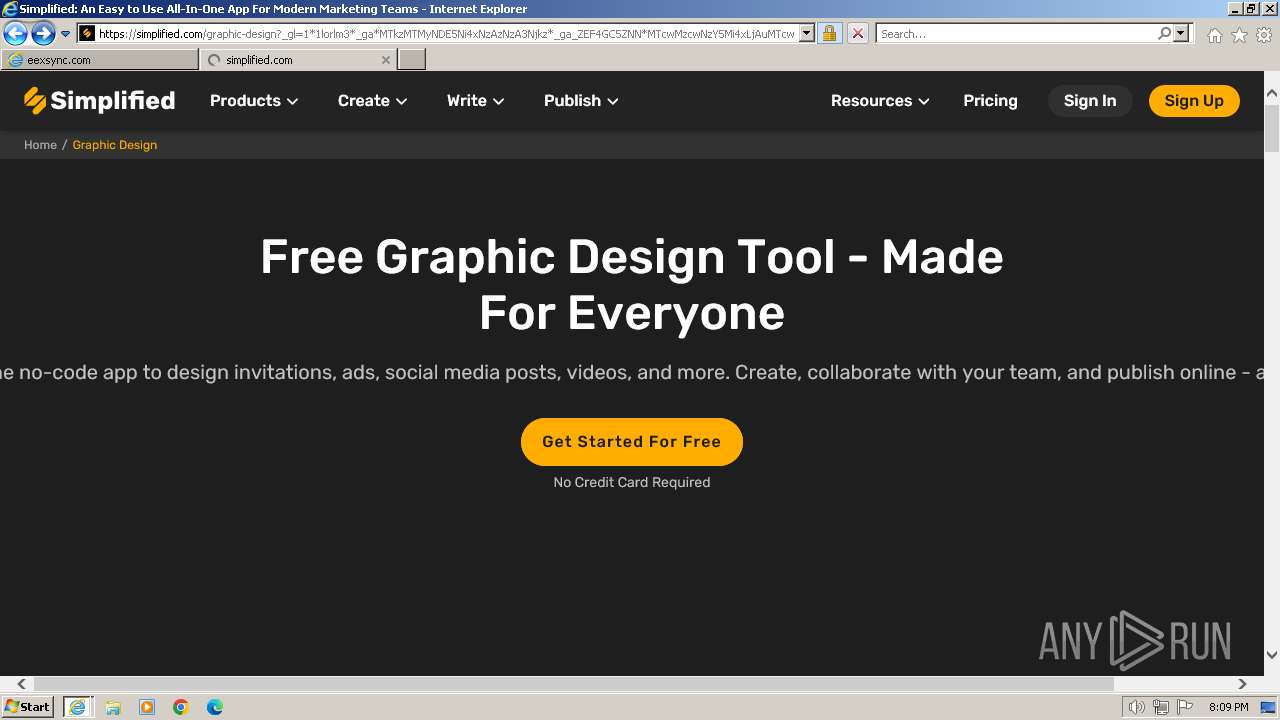The height and width of the screenshot is (720, 1280).
Task: Expand the Resources menu
Action: point(880,100)
